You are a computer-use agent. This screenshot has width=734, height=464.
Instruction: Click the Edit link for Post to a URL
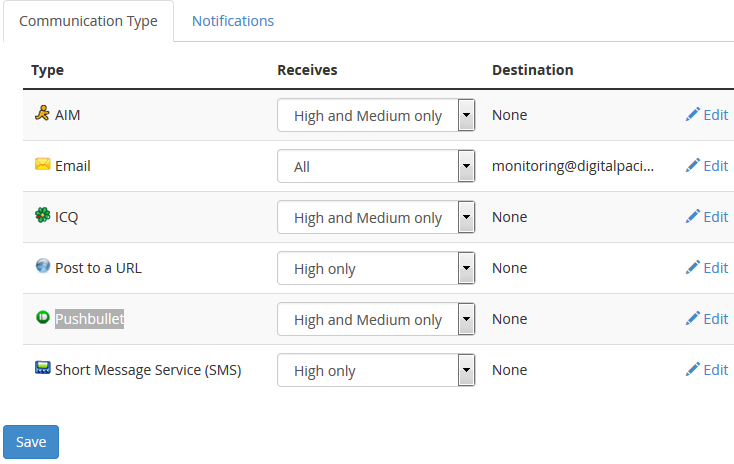click(x=716, y=268)
